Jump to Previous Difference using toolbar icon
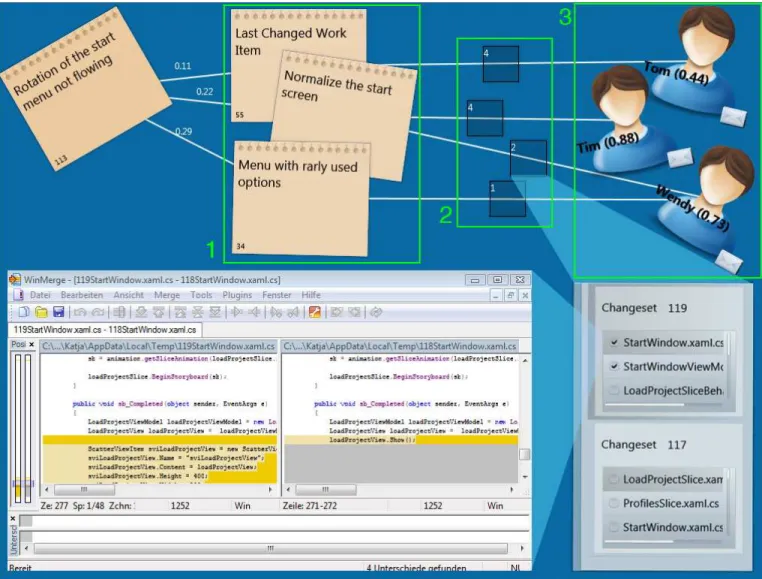 click(158, 312)
